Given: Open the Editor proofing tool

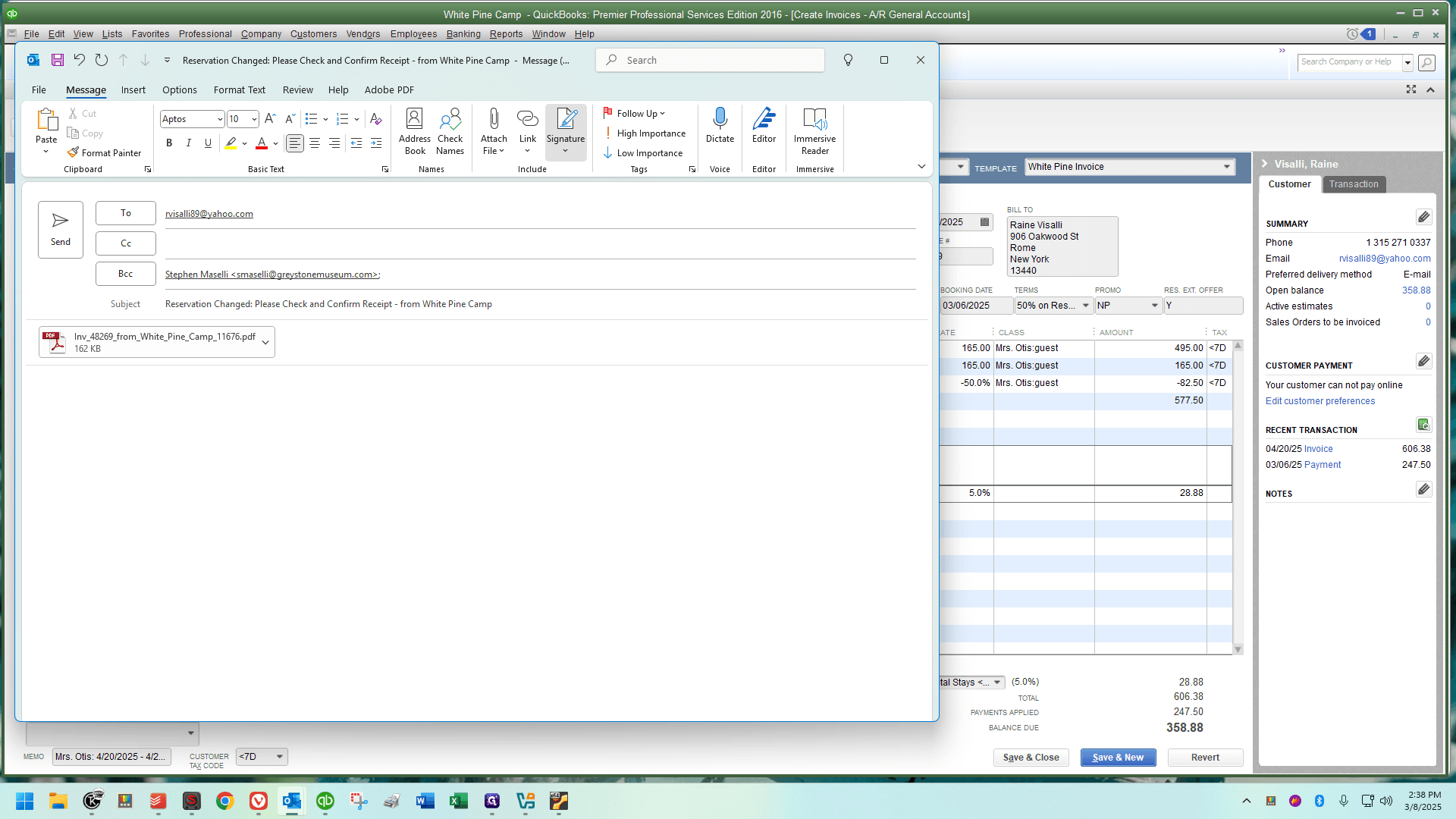Looking at the screenshot, I should [x=764, y=127].
